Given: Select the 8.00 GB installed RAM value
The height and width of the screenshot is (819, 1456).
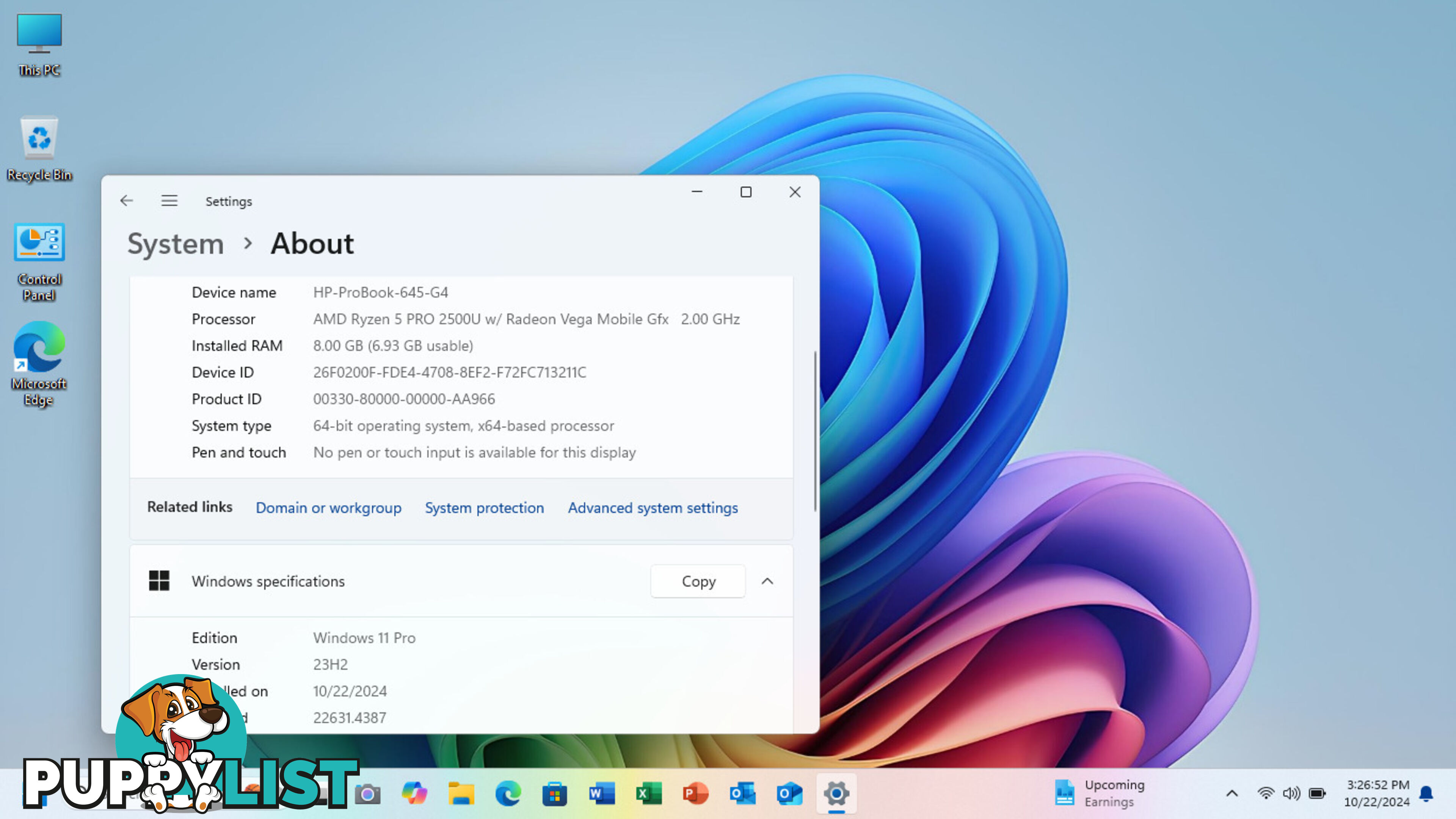Looking at the screenshot, I should coord(393,346).
